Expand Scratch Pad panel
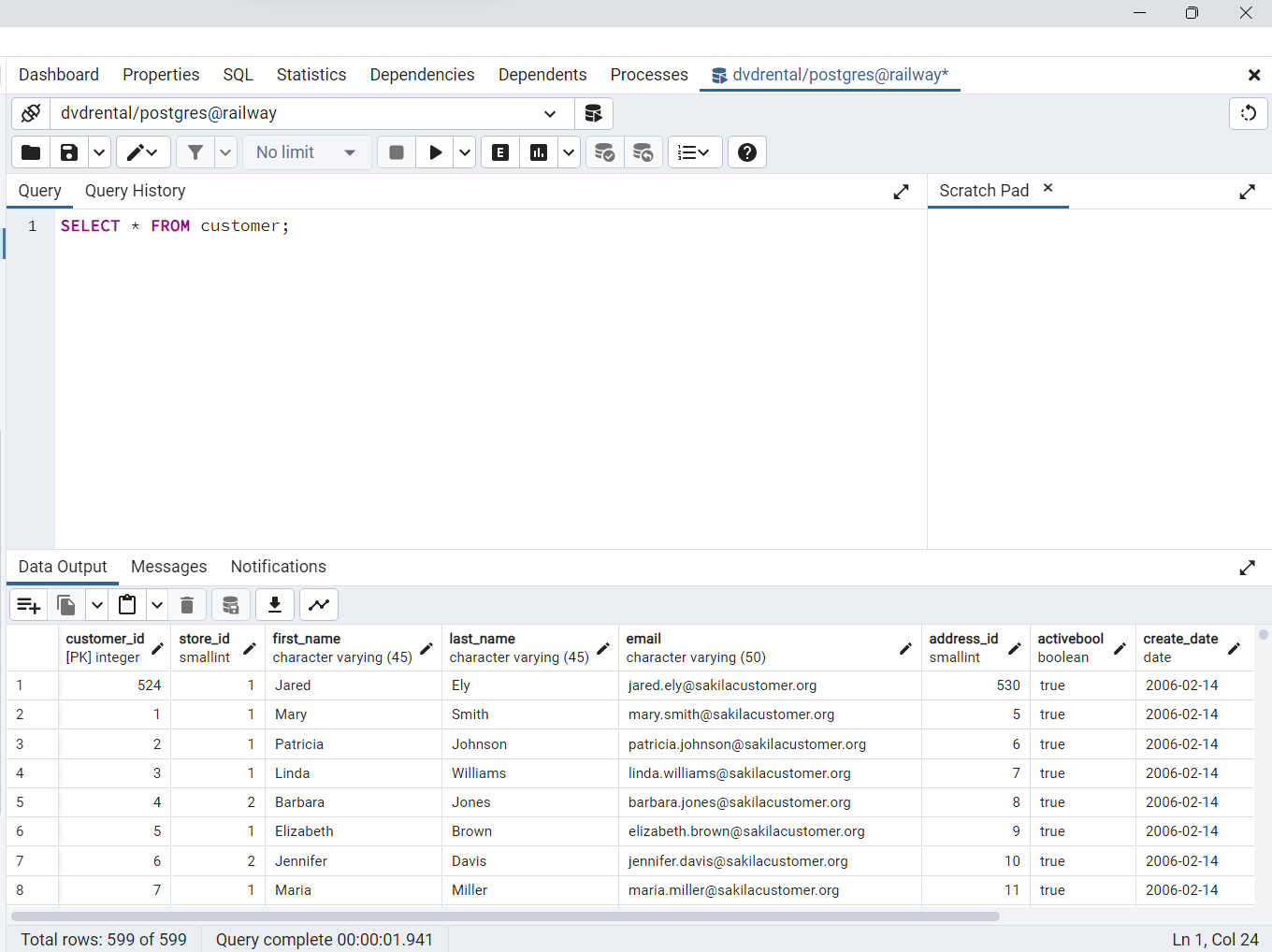 point(1247,192)
